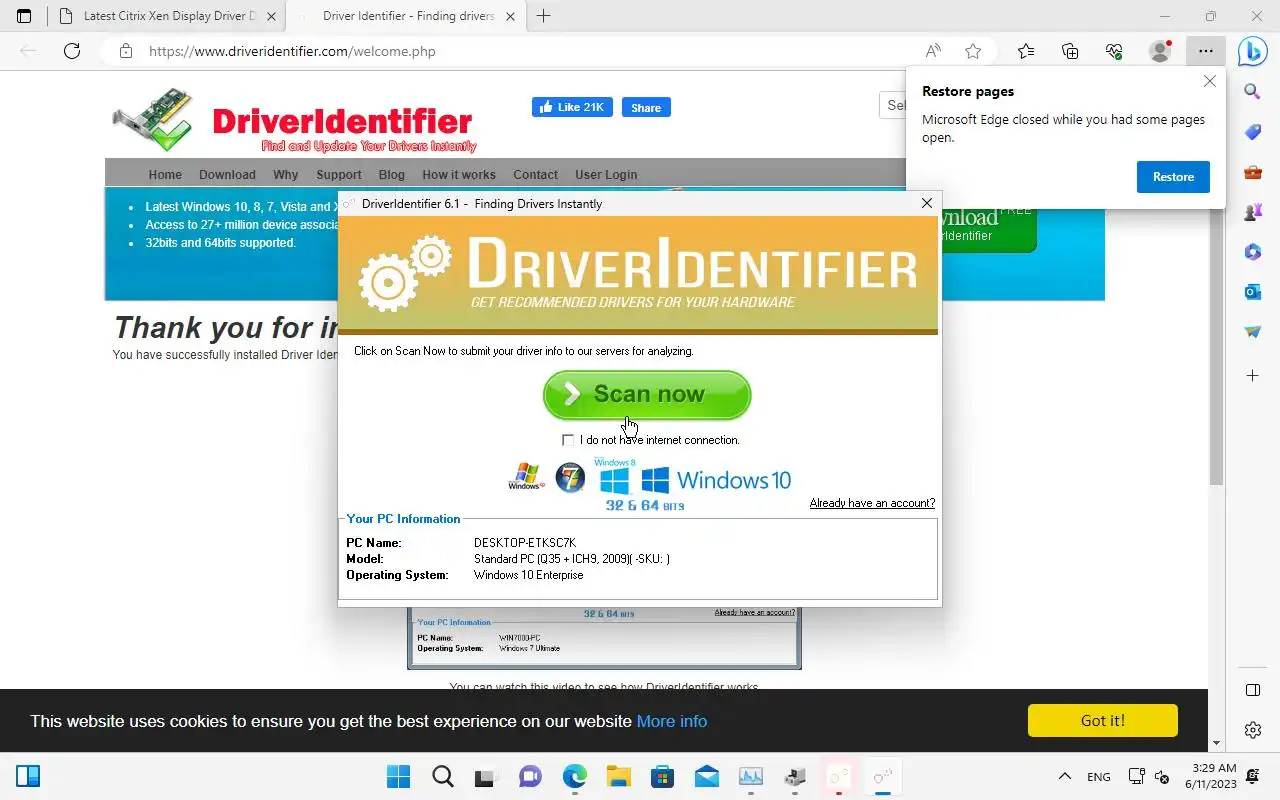The image size is (1280, 800).
Task: Close the DriverIdentifier 6.1 dialog
Action: click(x=926, y=203)
